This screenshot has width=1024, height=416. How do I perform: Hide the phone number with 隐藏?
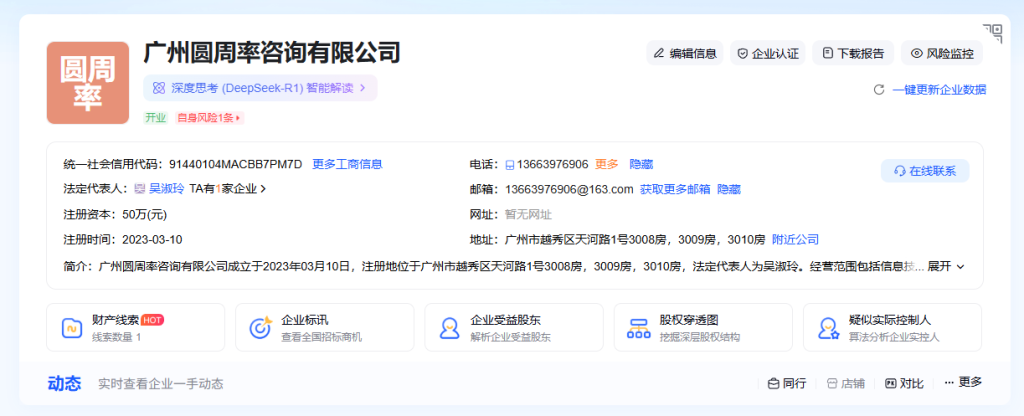point(641,164)
